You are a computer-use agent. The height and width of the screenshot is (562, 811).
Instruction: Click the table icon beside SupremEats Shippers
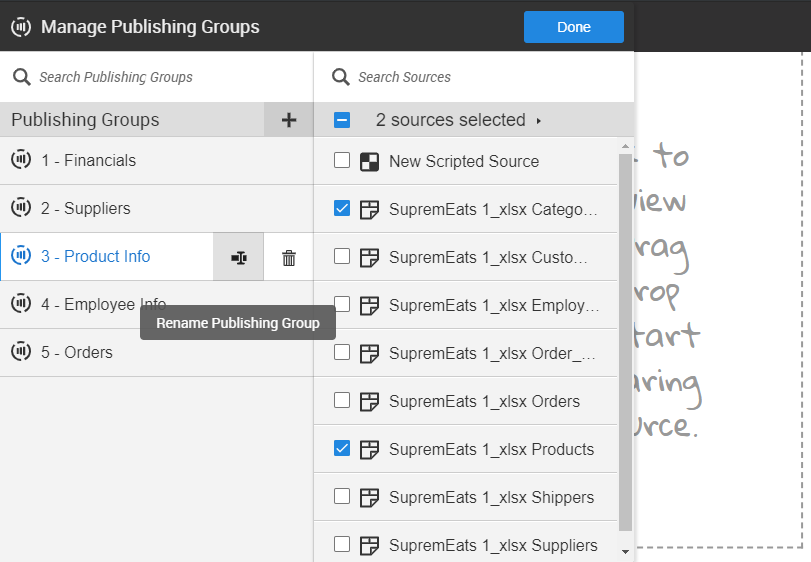click(369, 498)
